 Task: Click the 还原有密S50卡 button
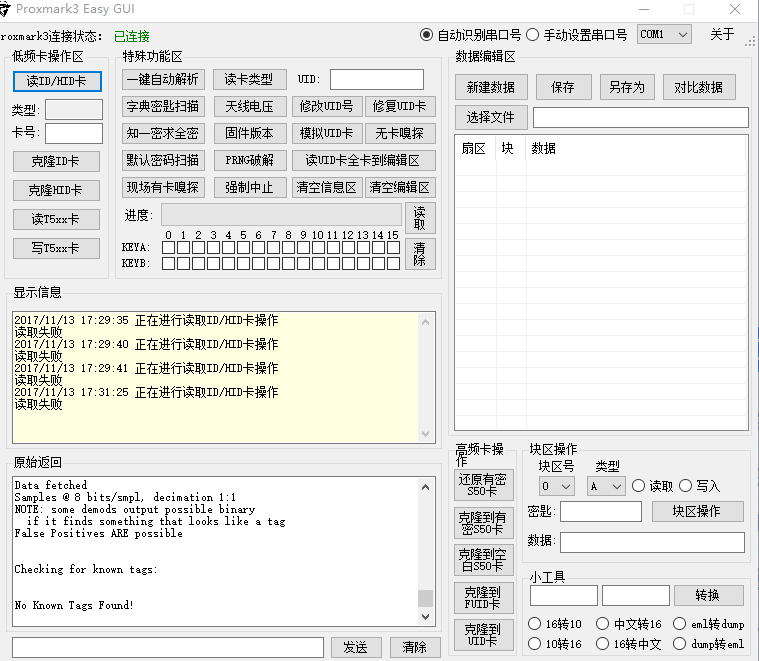point(483,485)
